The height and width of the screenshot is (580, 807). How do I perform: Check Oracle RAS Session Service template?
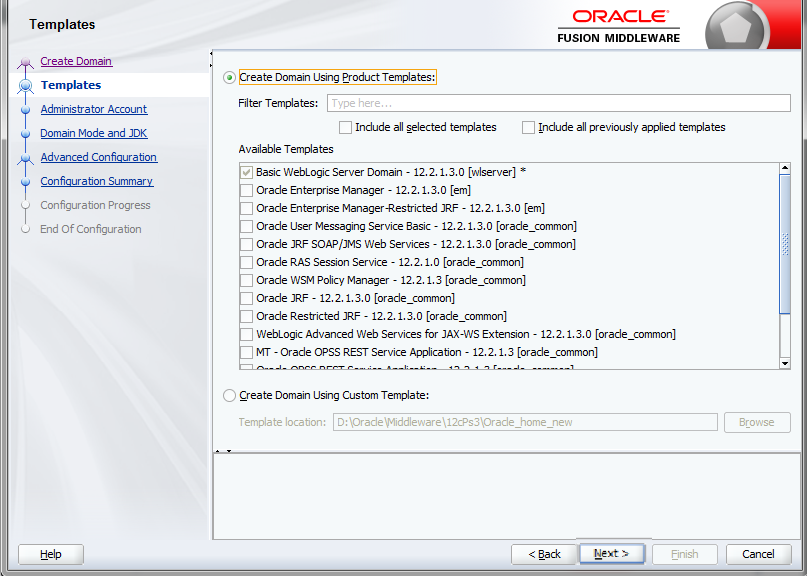point(247,262)
